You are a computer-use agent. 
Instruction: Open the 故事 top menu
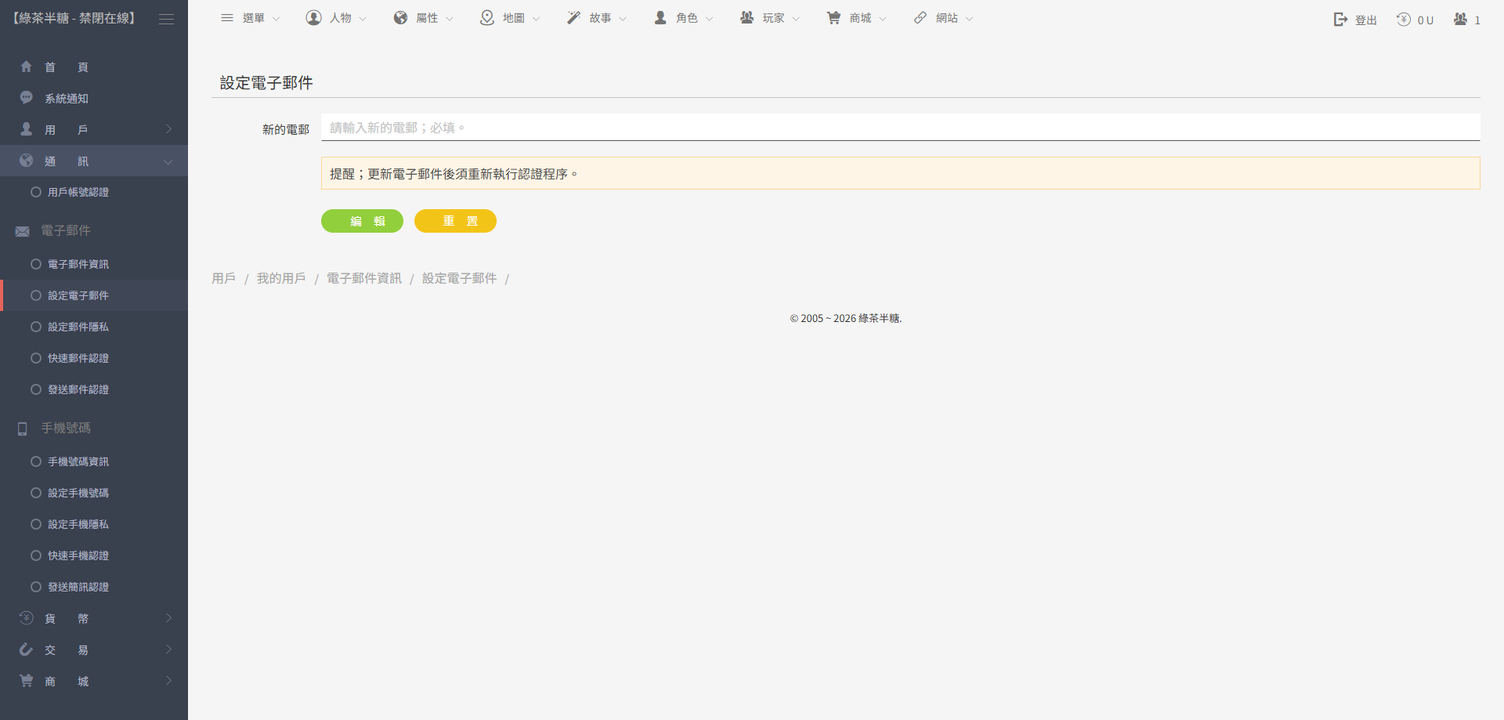tap(597, 18)
